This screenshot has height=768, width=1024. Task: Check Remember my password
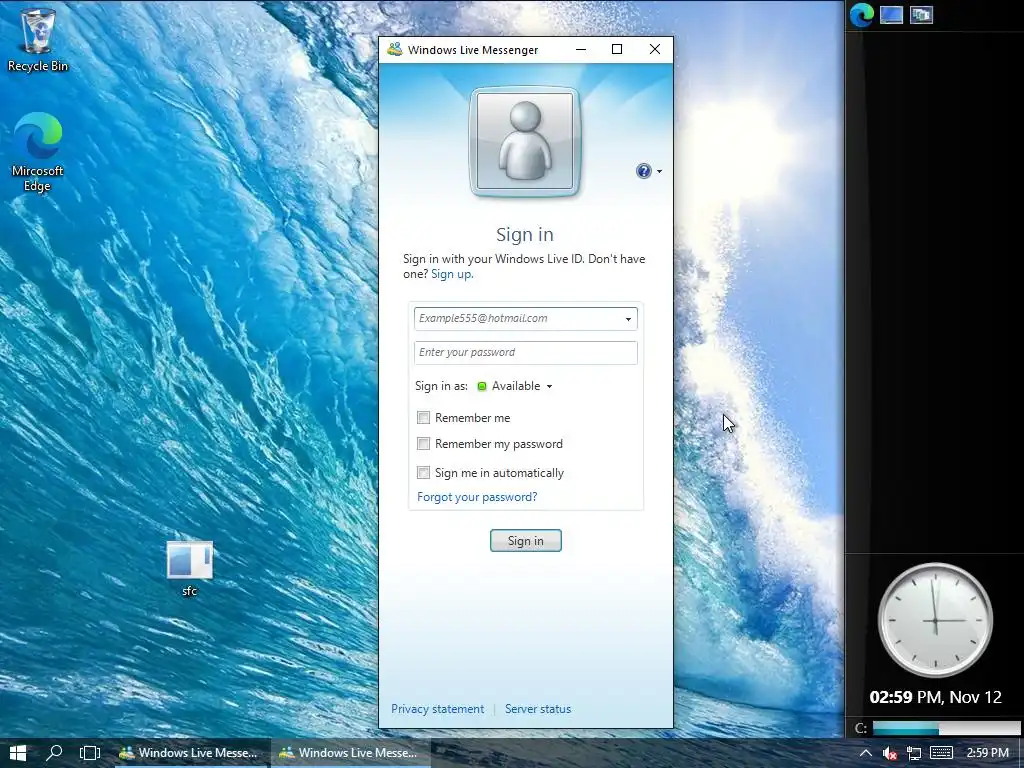point(423,443)
